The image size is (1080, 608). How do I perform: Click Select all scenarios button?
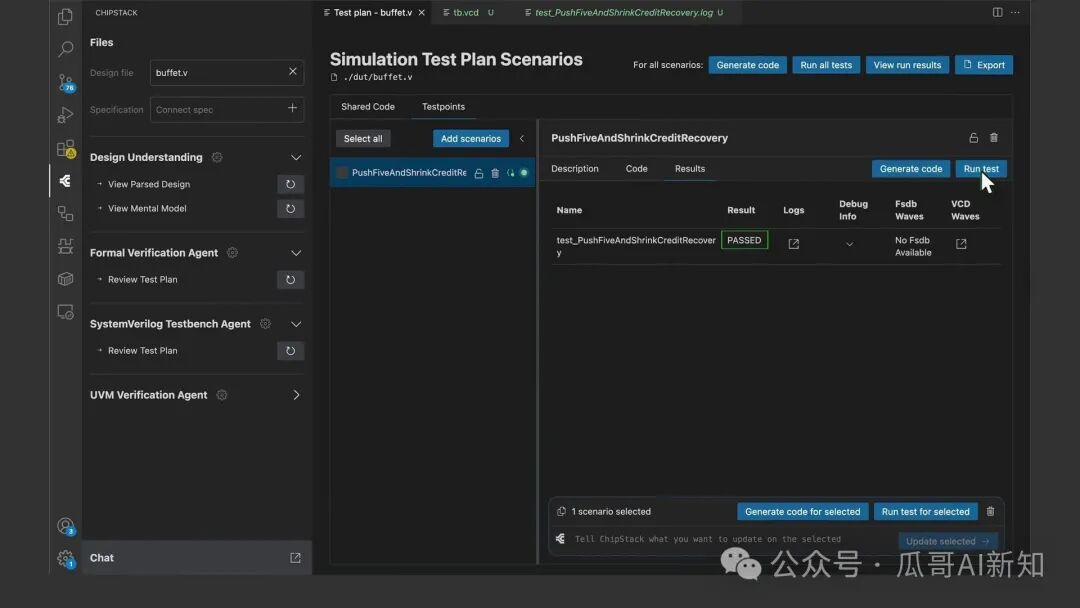363,138
